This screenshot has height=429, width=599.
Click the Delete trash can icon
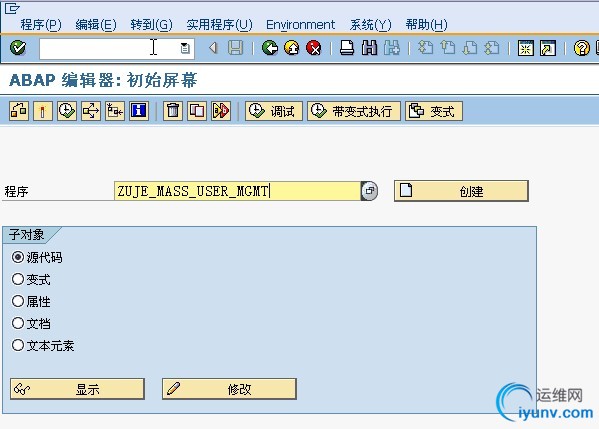click(173, 111)
